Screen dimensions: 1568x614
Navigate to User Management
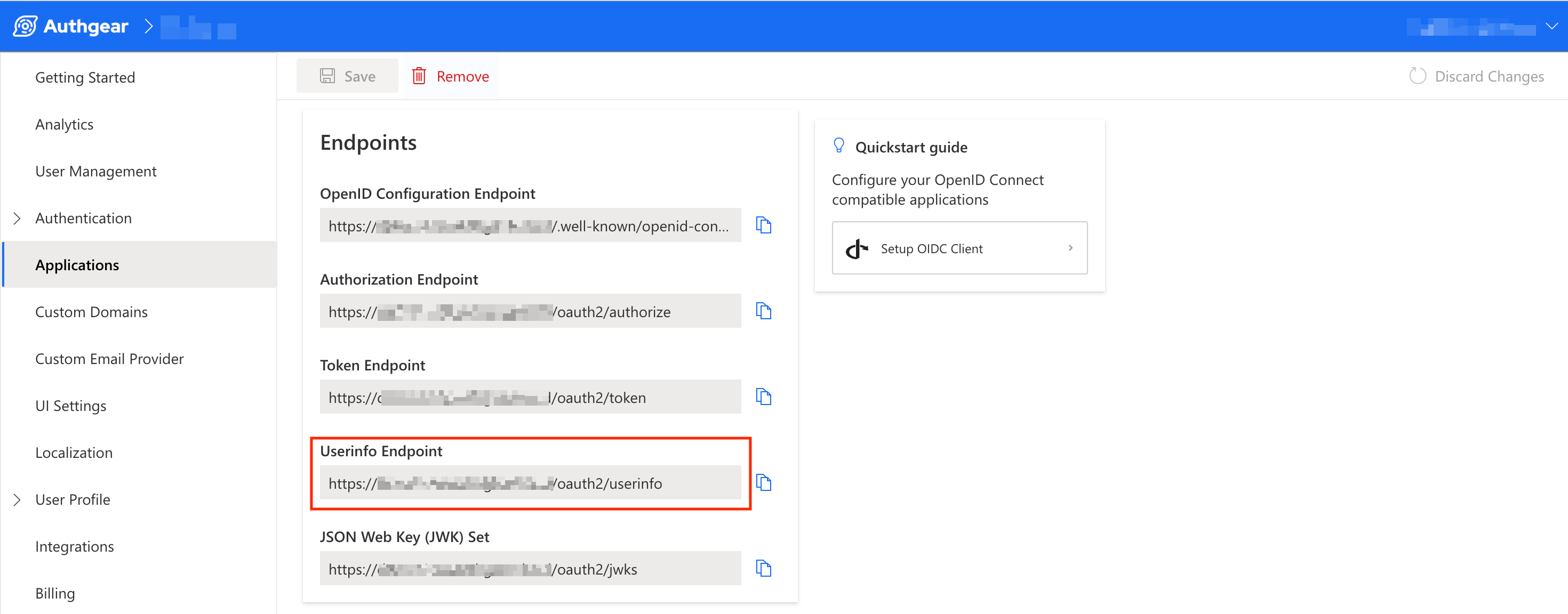coord(95,171)
